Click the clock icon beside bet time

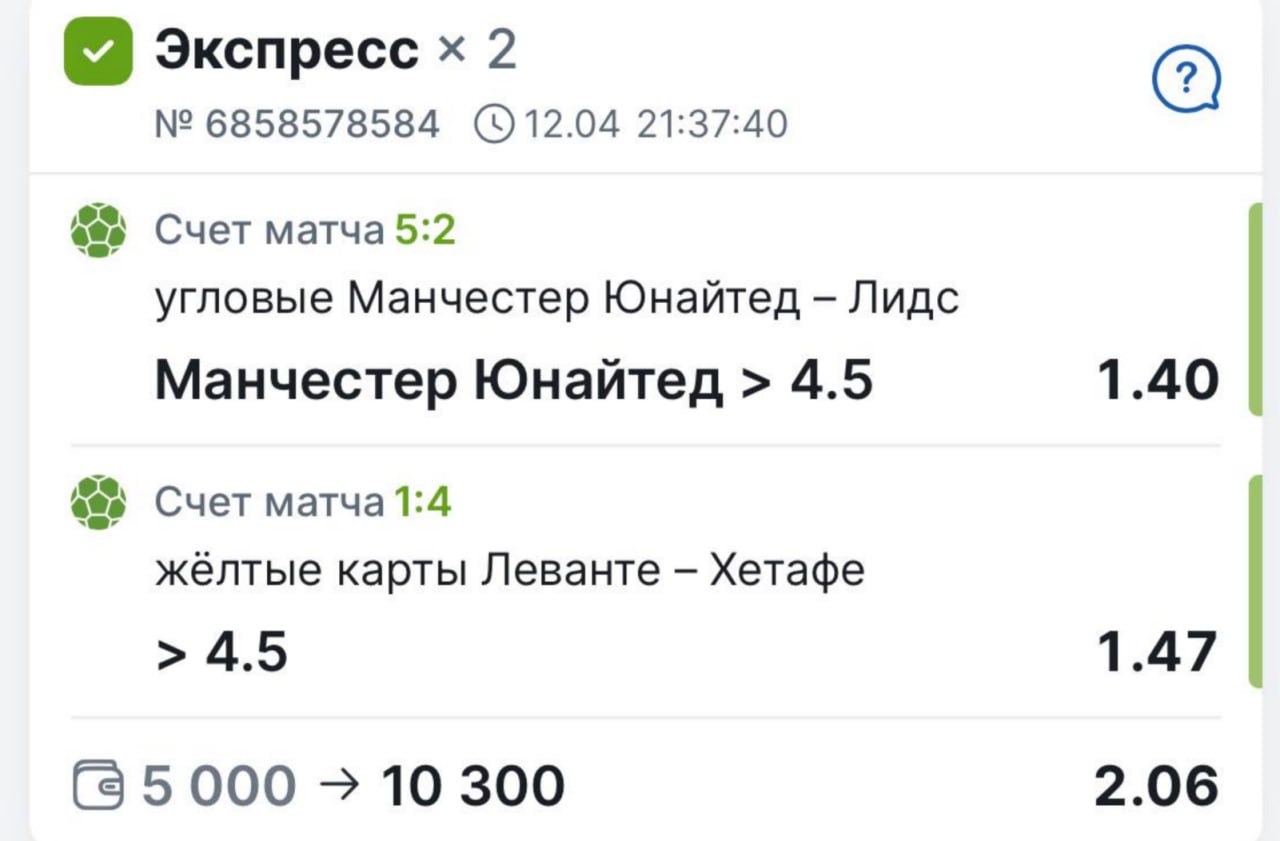[493, 125]
